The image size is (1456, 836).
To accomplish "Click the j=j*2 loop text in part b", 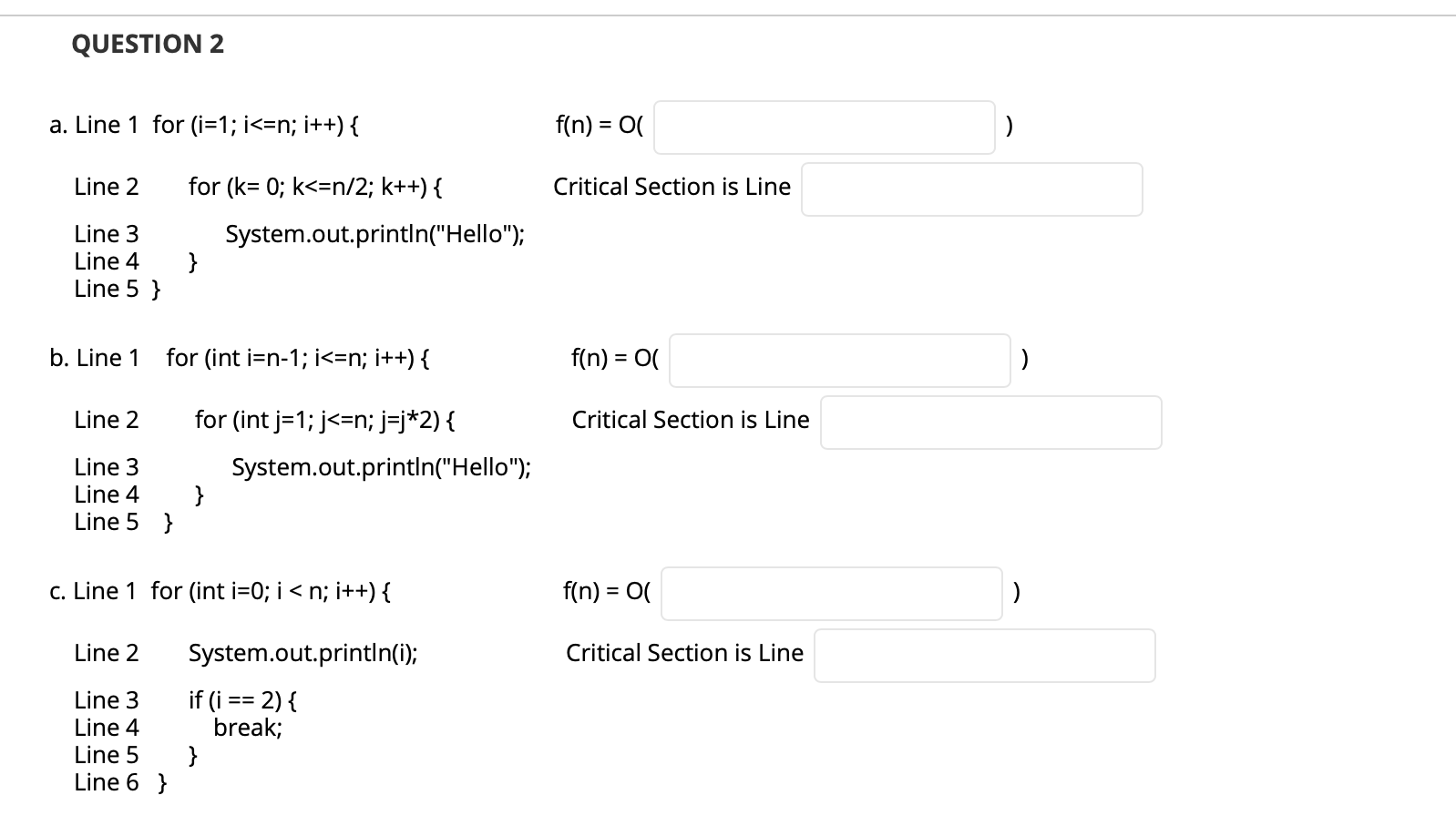I will 324,420.
